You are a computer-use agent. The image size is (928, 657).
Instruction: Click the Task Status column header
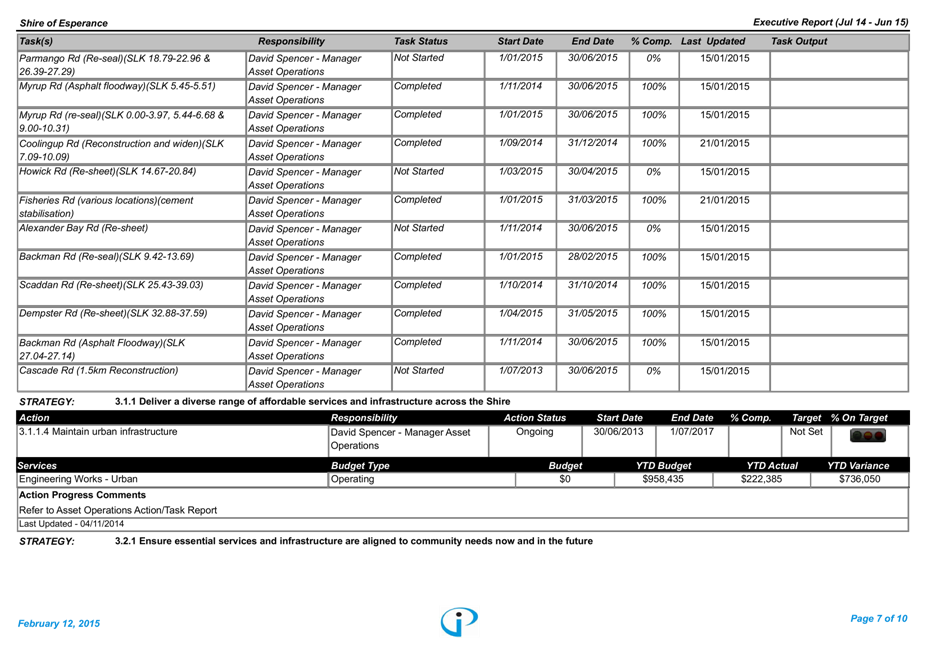[x=420, y=42]
